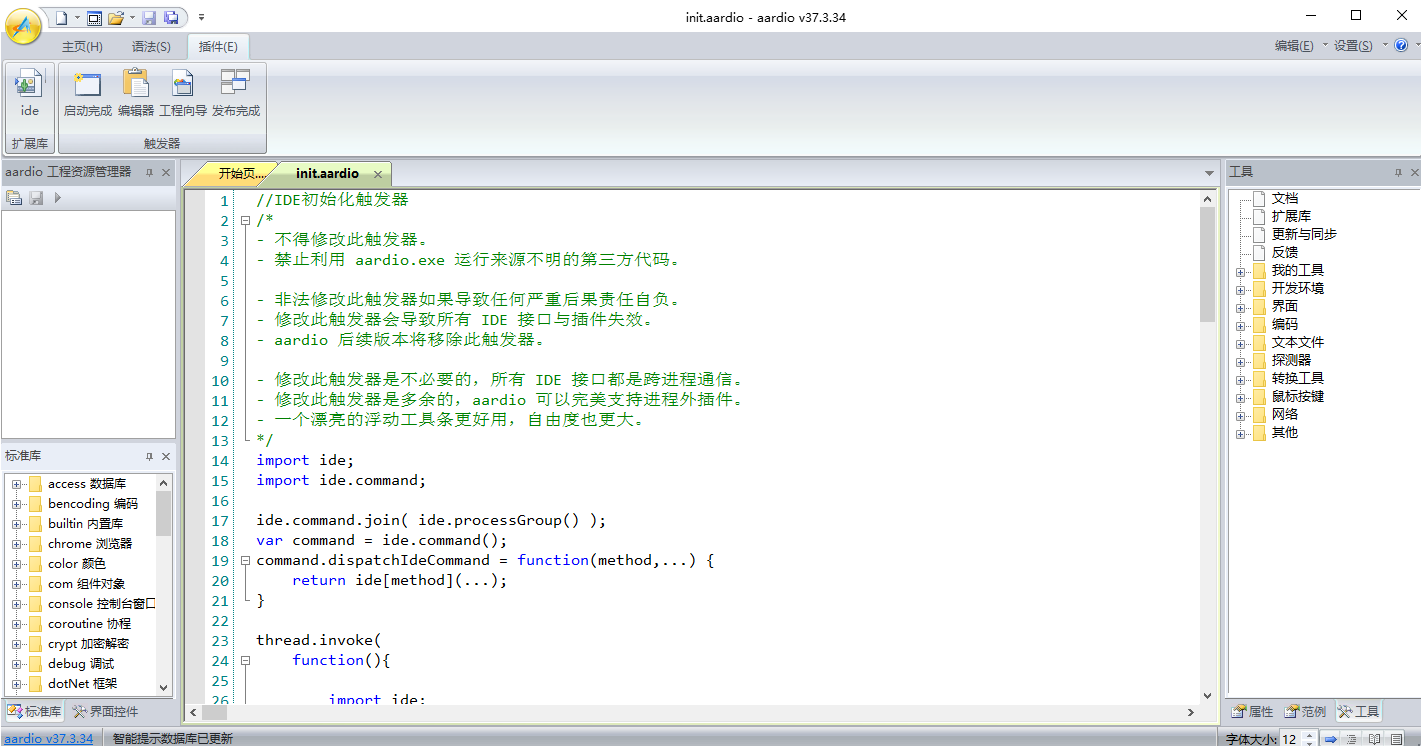The image size is (1421, 746).
Task: Expand the chrome 浏览器 library node
Action: [x=17, y=544]
